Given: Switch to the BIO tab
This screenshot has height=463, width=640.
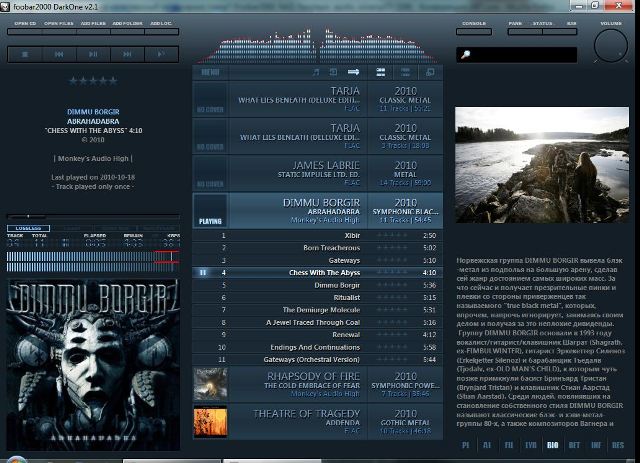Looking at the screenshot, I should (552, 445).
